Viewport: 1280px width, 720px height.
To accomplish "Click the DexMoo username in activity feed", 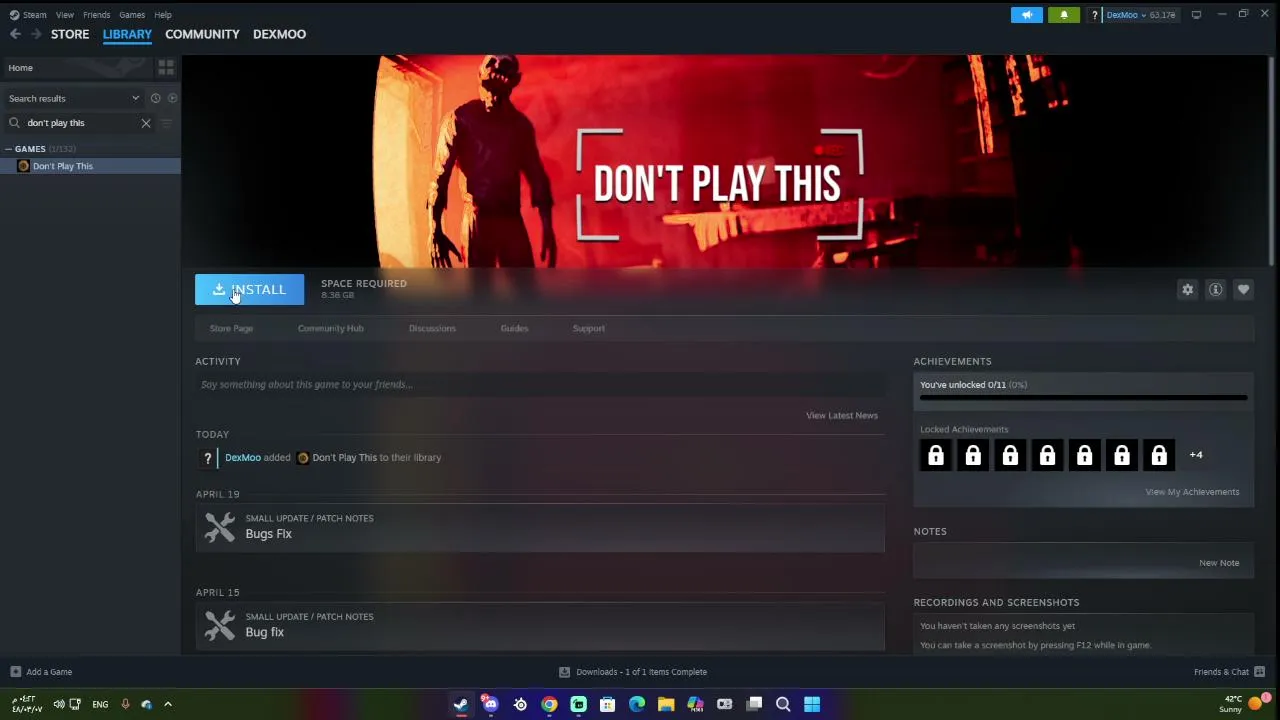I will (x=243, y=458).
